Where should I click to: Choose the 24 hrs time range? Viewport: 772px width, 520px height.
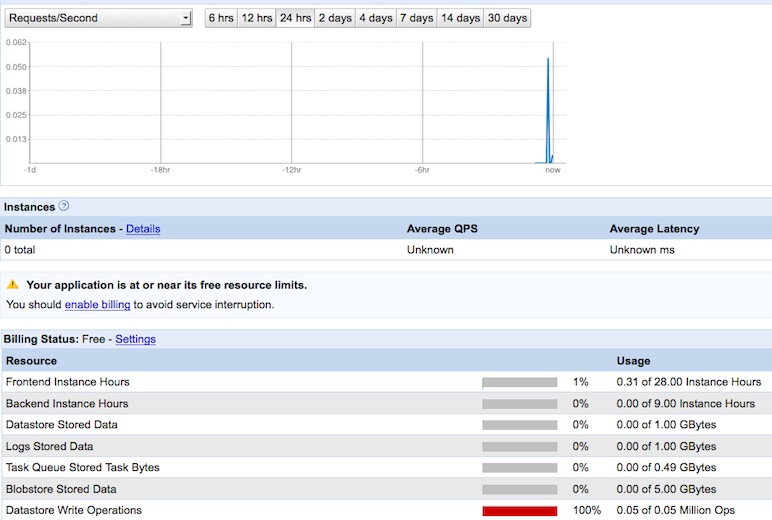pos(295,18)
